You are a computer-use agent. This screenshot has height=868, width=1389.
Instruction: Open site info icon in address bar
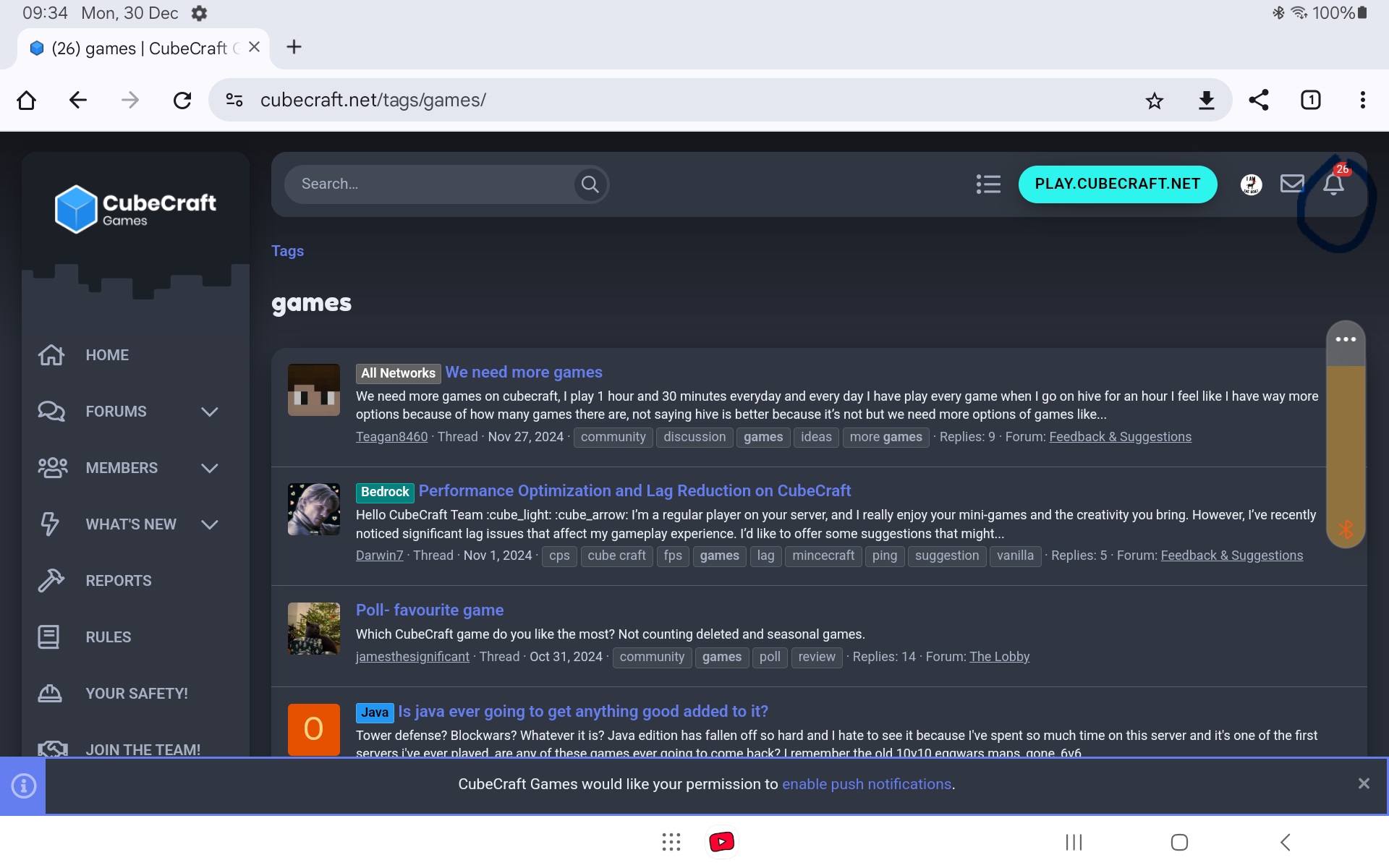(234, 100)
